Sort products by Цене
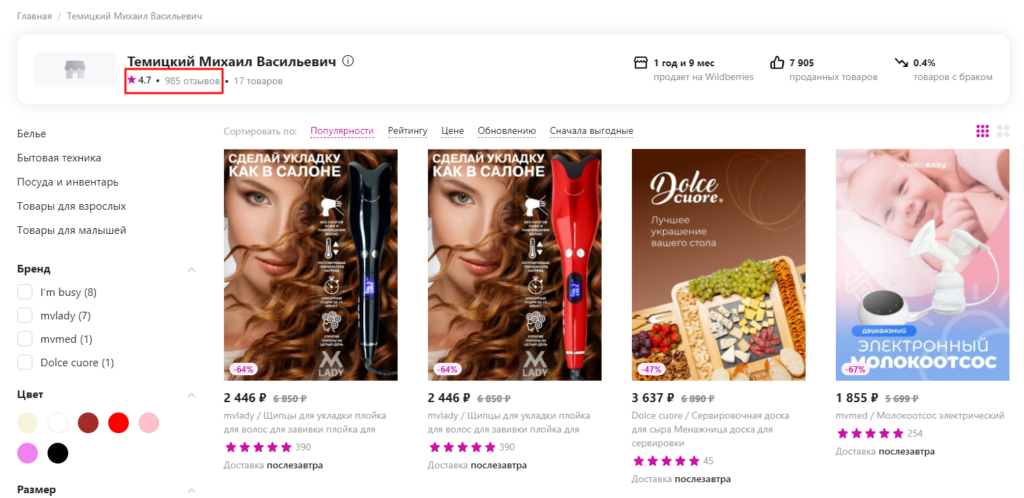 pos(453,131)
